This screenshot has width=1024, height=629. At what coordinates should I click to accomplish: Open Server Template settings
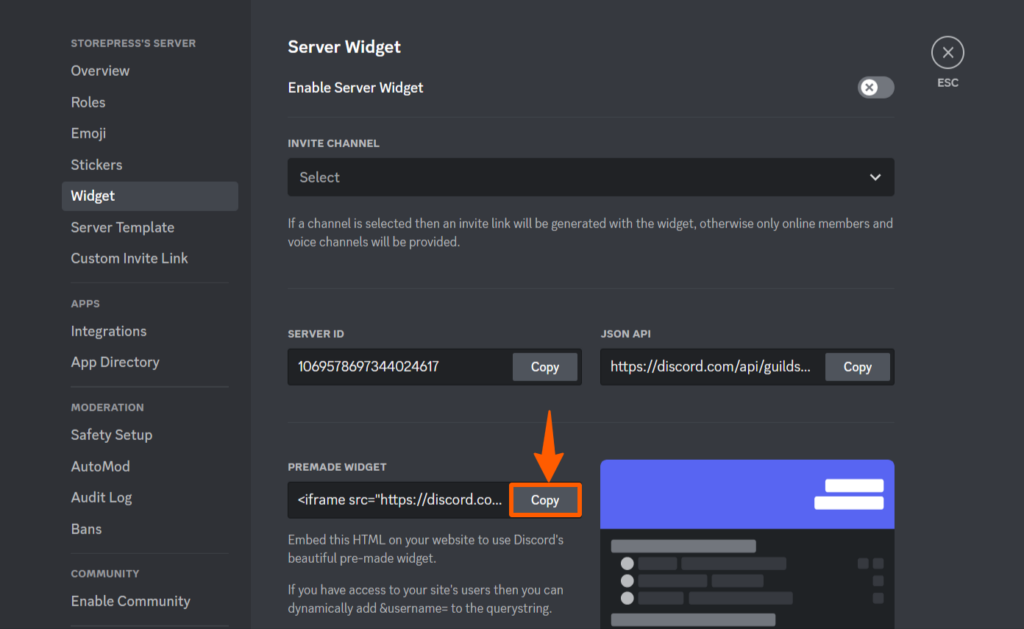click(x=123, y=227)
